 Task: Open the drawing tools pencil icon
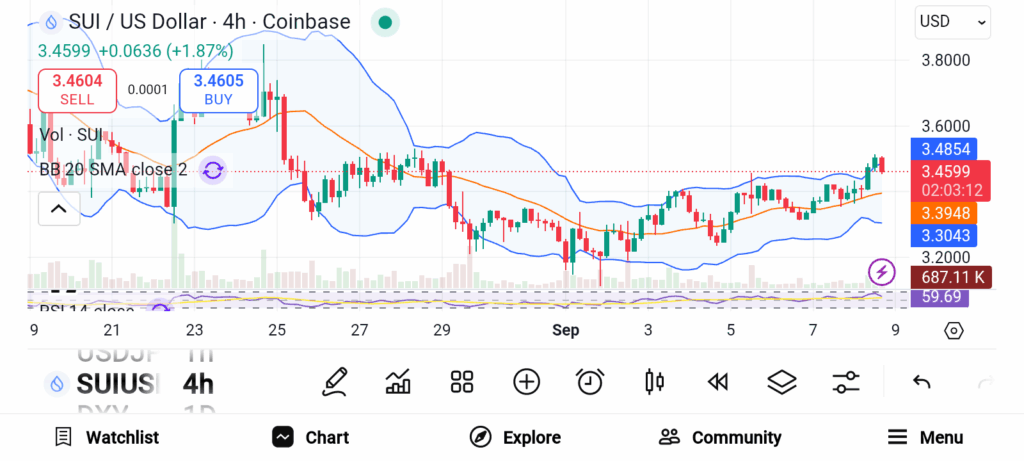[335, 381]
